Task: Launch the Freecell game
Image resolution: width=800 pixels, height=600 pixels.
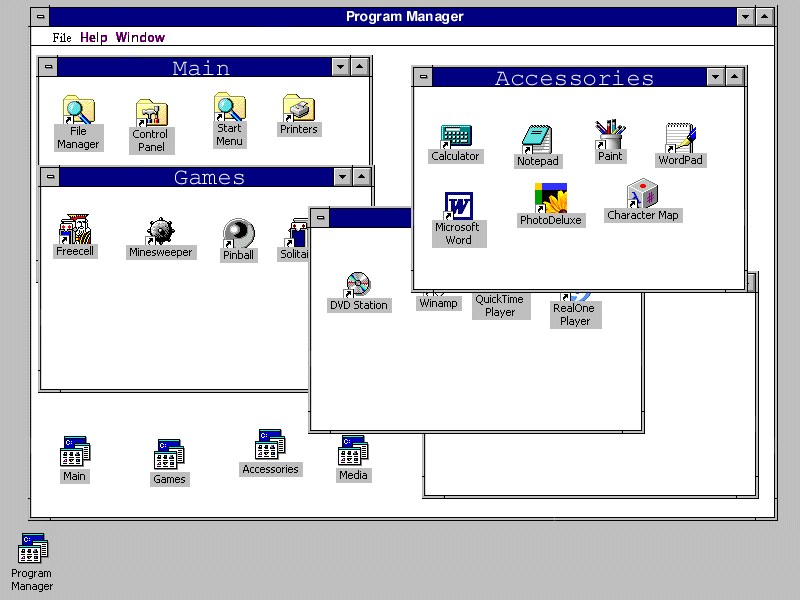Action: point(74,236)
